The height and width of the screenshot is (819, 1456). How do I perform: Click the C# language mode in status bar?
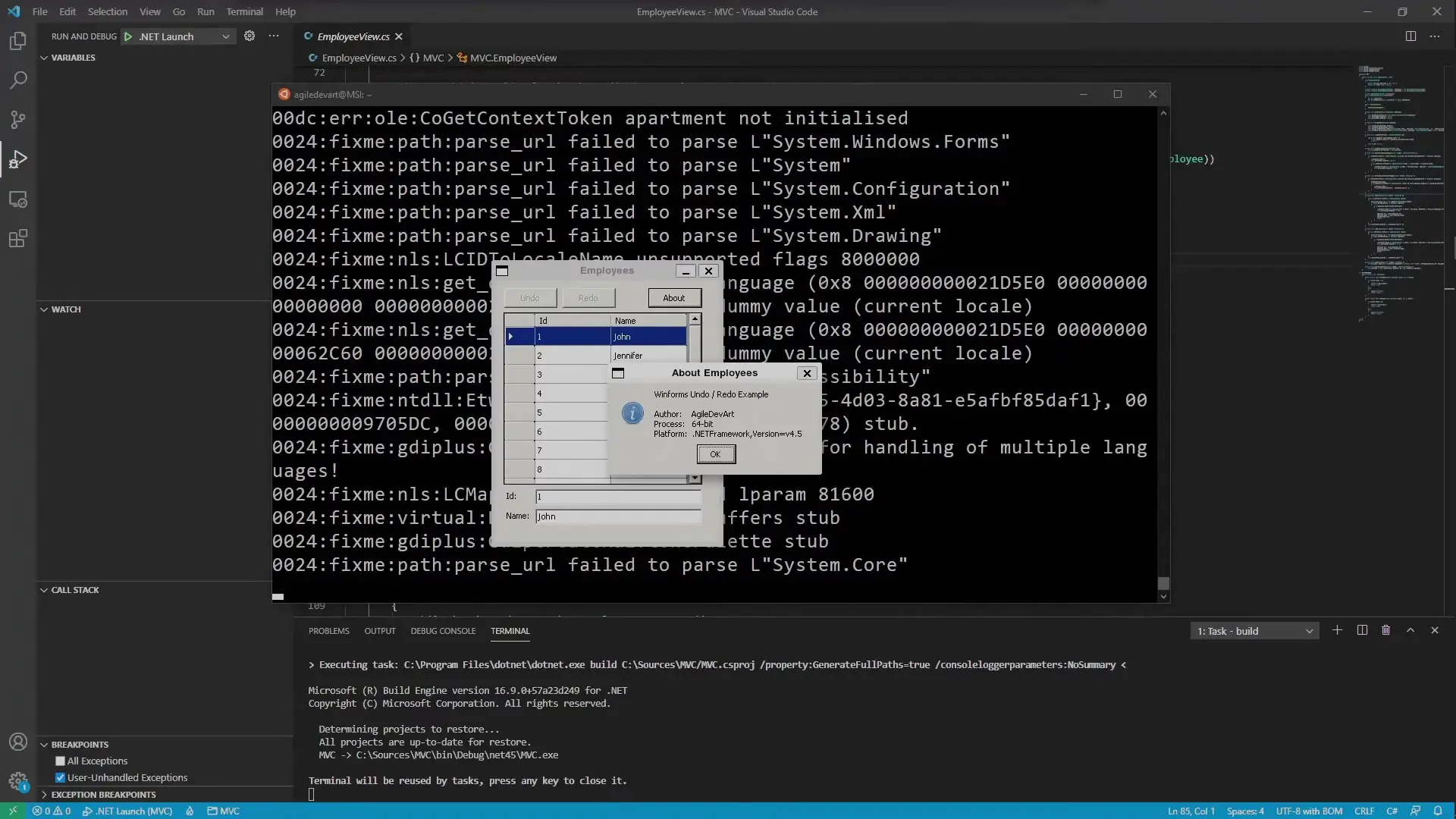coord(1392,811)
